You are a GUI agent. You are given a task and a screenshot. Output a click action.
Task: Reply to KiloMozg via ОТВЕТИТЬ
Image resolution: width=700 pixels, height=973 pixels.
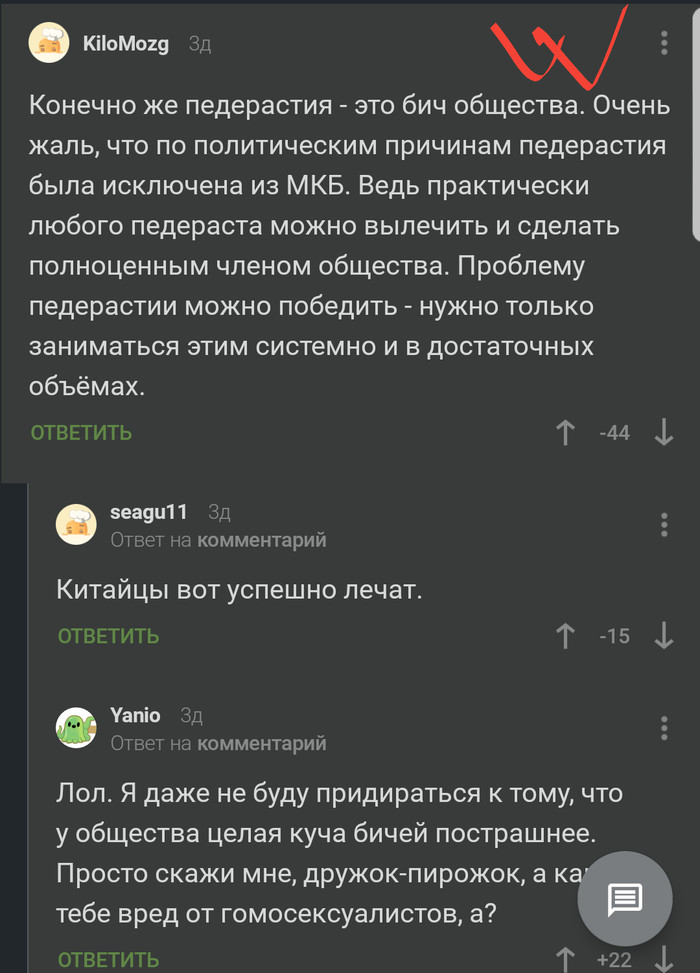[81, 433]
